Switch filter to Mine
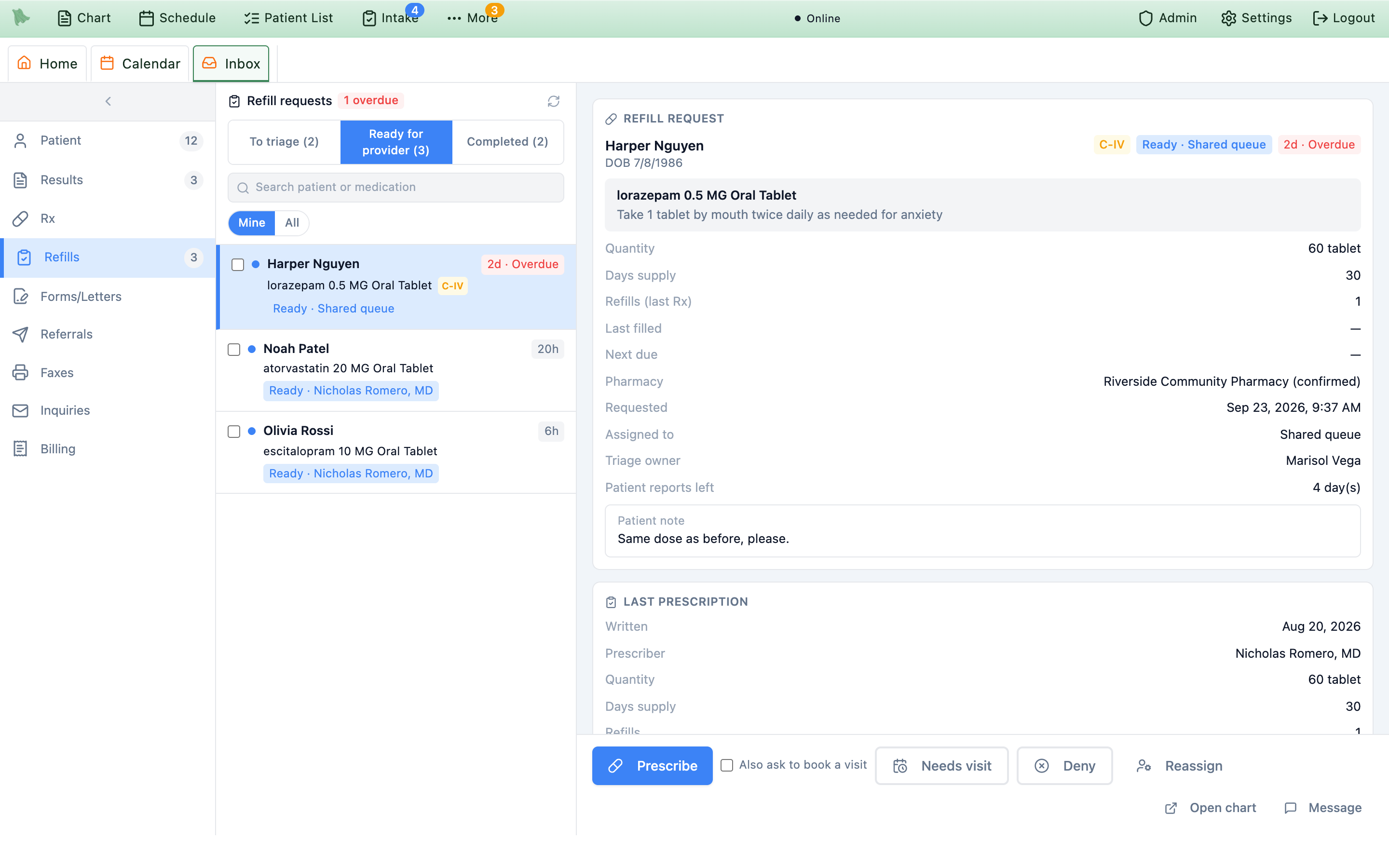1389x868 pixels. coord(251,223)
